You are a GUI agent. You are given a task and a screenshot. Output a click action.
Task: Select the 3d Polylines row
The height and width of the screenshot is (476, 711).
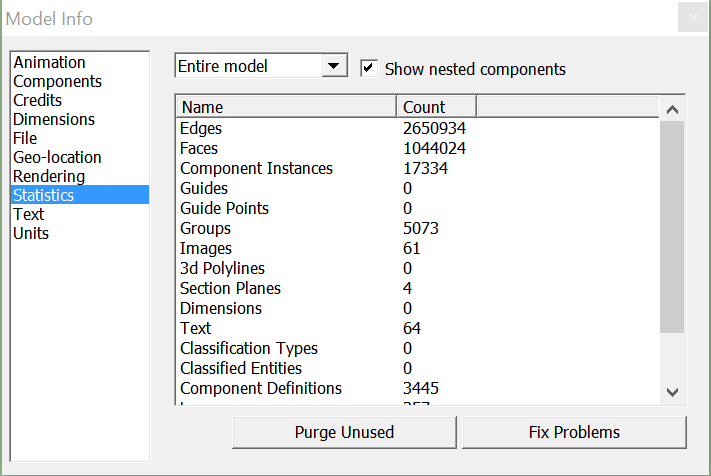417,268
